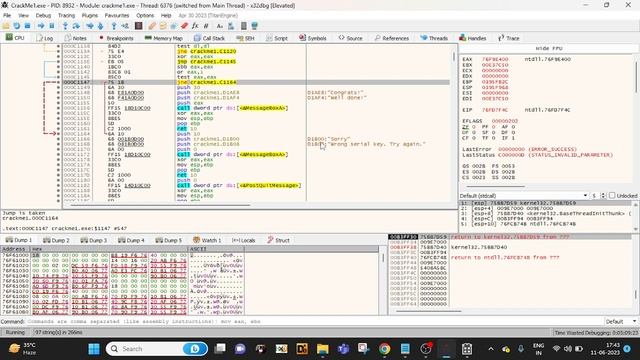Click the Windows Start button on taskbar
This screenshot has height=360, width=640.
[x=94, y=349]
